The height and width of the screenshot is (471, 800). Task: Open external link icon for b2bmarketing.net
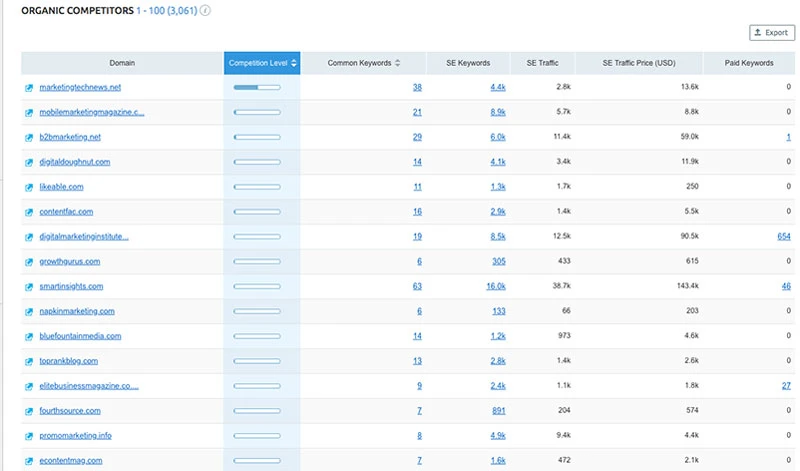pyautogui.click(x=29, y=137)
